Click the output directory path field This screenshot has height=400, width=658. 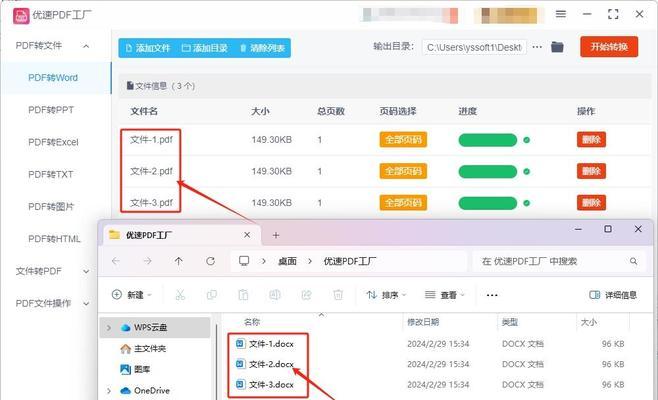474,47
